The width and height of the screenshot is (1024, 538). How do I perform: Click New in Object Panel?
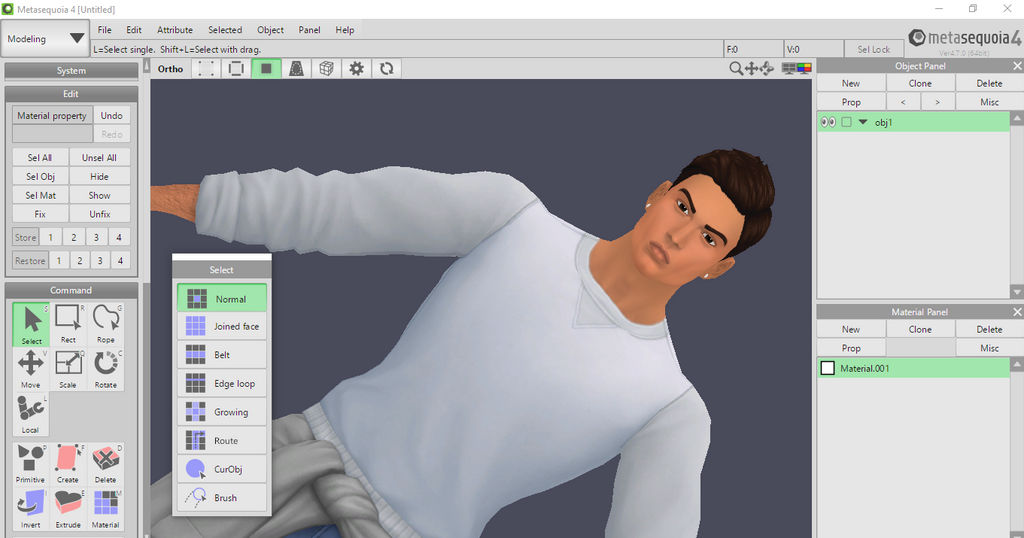pos(851,84)
